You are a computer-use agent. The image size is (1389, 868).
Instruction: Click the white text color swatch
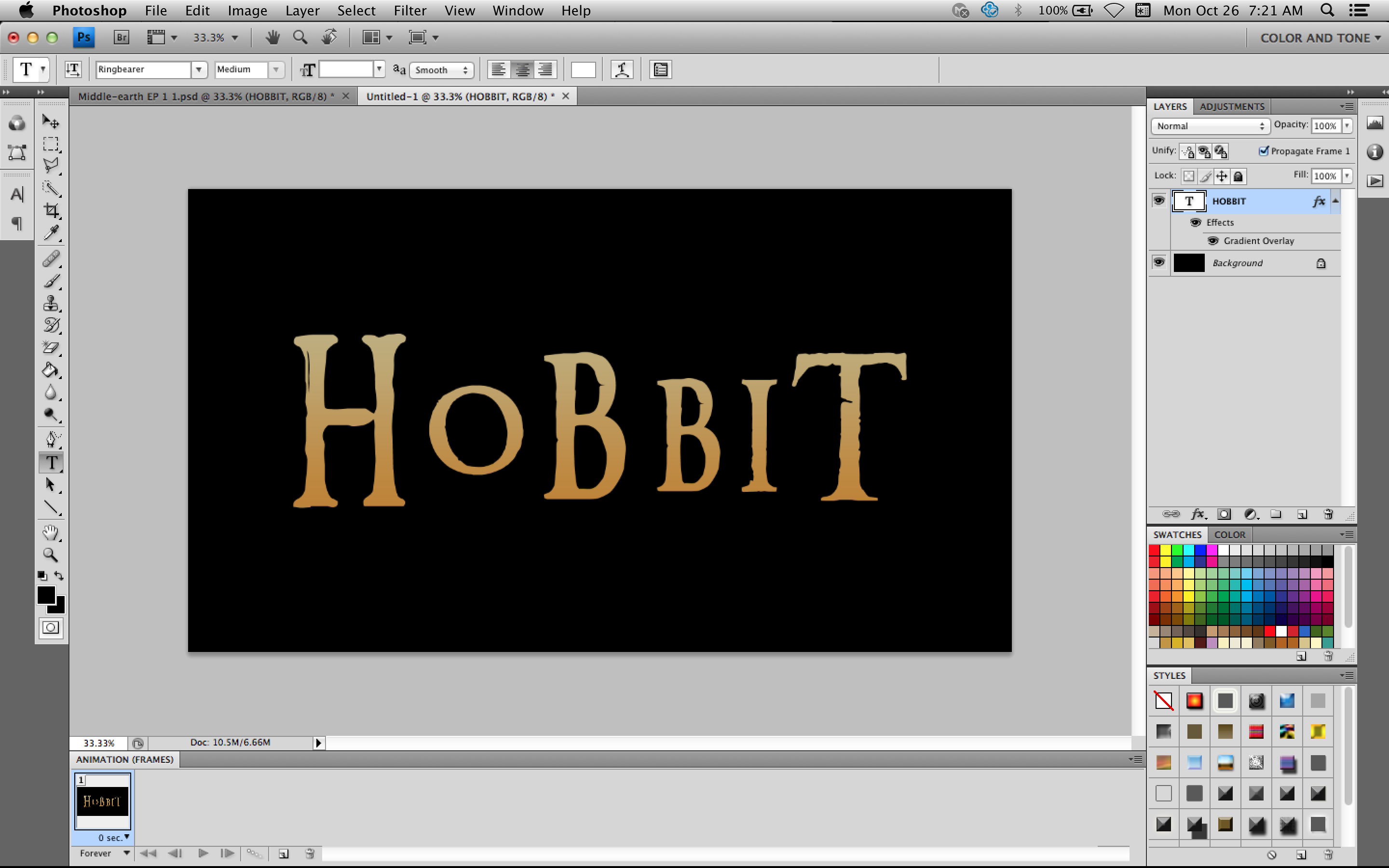(583, 69)
